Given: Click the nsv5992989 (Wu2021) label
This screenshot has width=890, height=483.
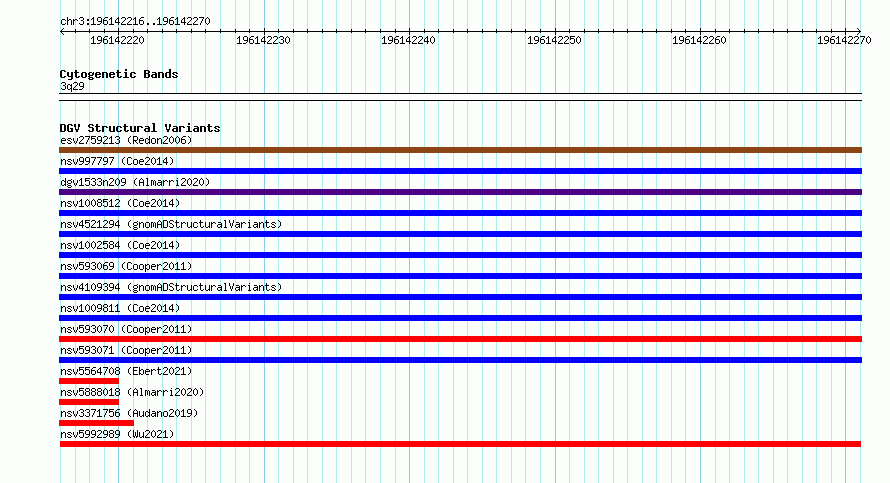Looking at the screenshot, I should pos(117,434).
